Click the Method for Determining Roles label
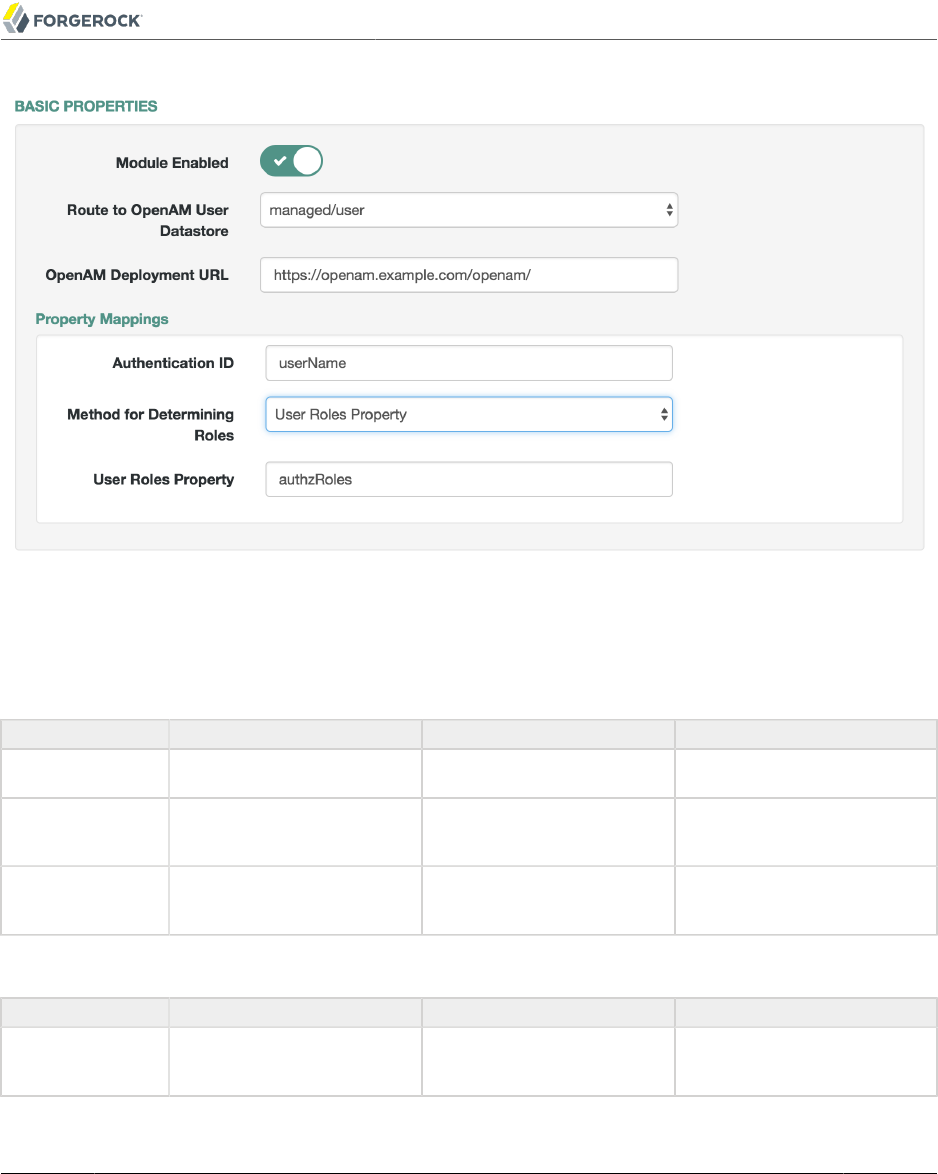 click(150, 424)
